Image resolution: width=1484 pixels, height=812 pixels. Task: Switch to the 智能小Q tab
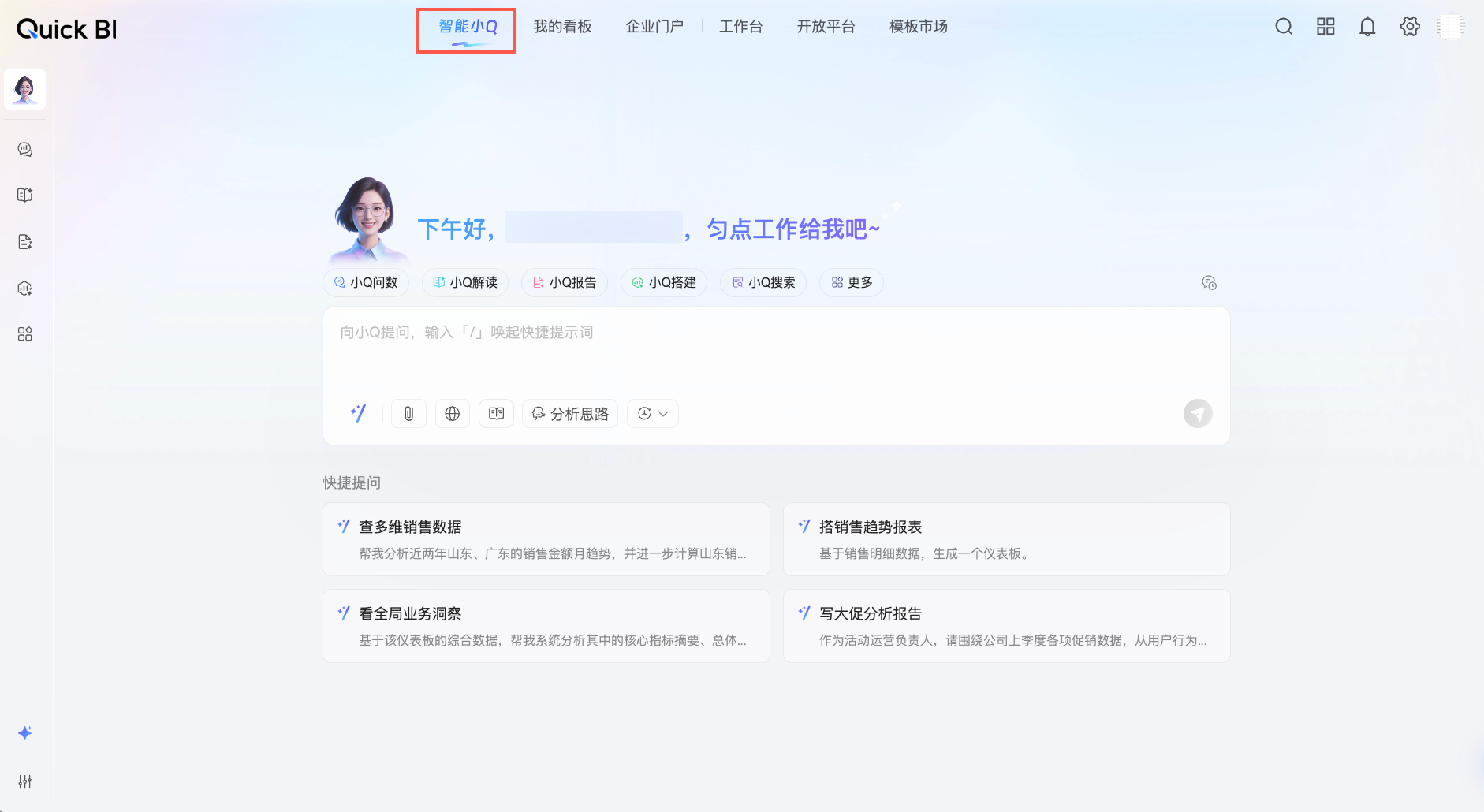(468, 27)
